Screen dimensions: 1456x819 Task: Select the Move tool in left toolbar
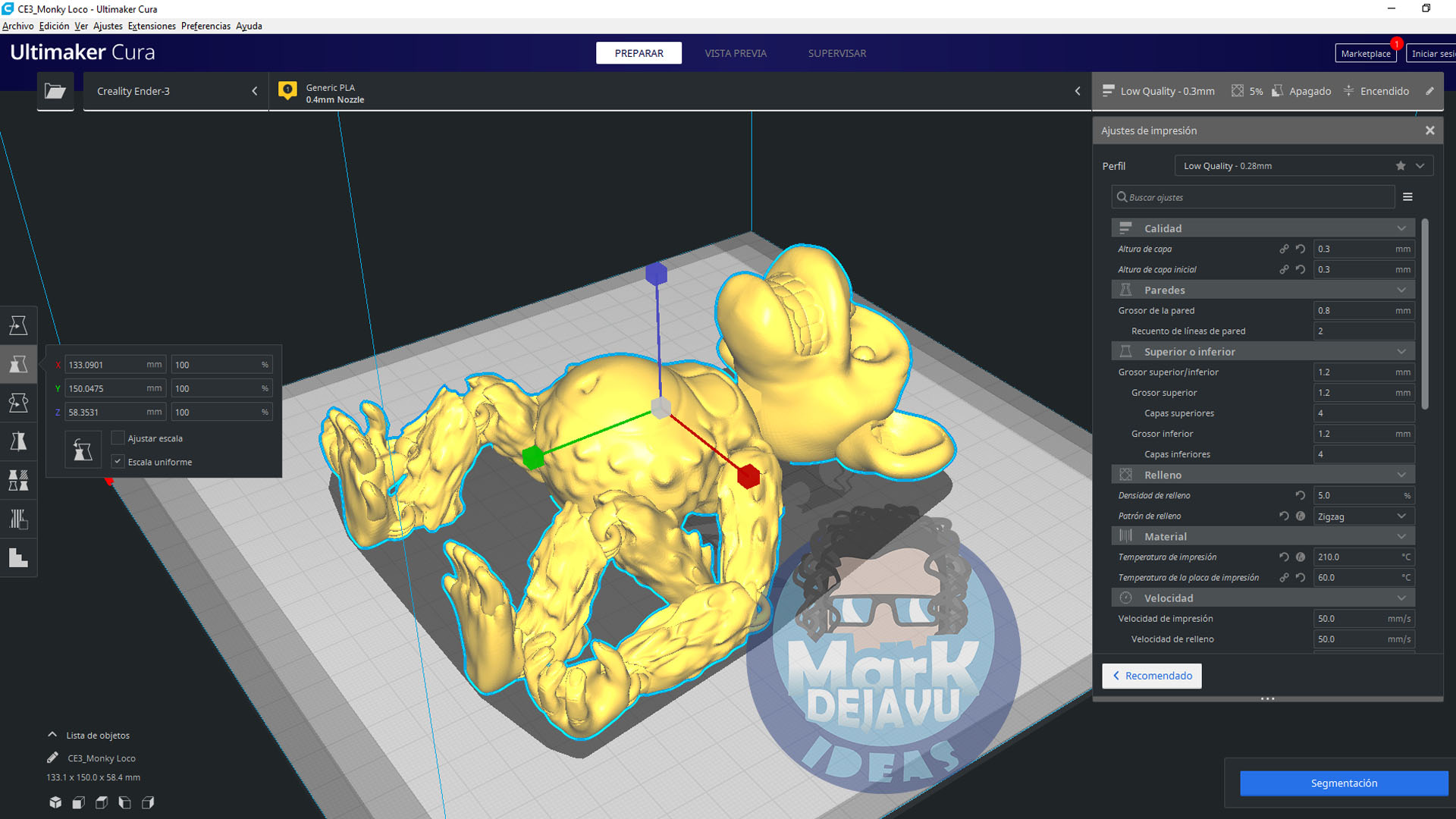tap(18, 325)
